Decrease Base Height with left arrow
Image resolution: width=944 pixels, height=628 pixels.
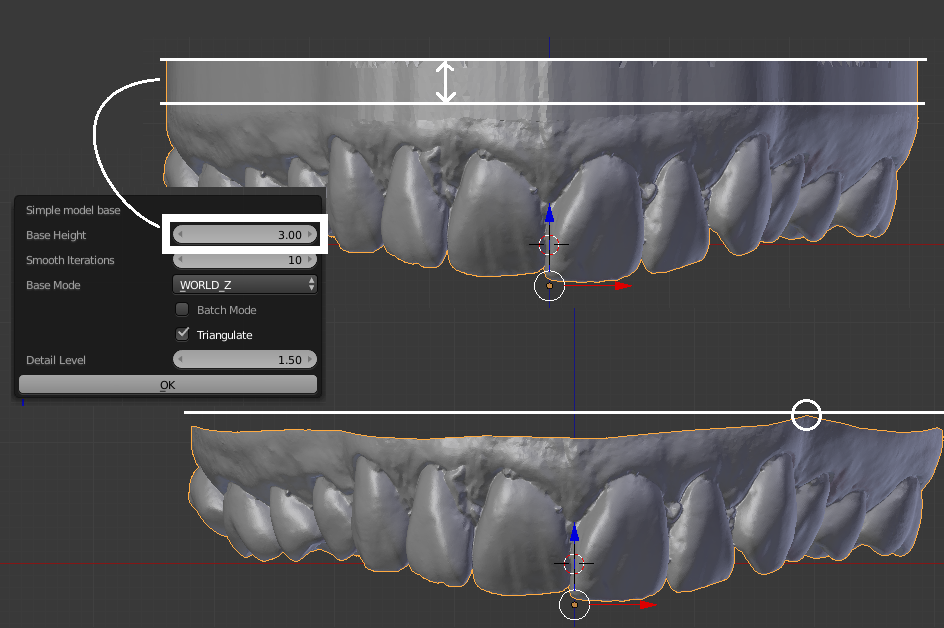pyautogui.click(x=181, y=234)
